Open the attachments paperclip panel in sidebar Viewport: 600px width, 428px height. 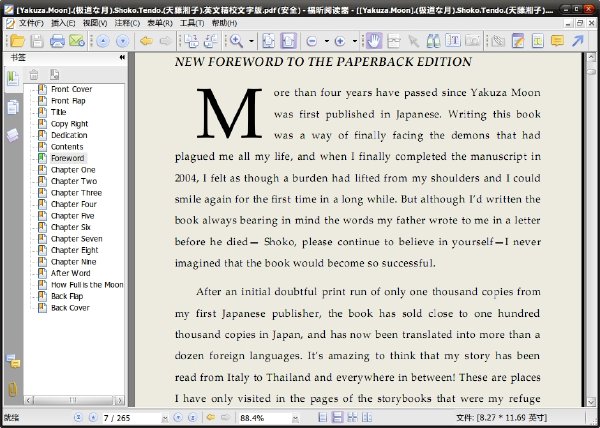(13, 389)
